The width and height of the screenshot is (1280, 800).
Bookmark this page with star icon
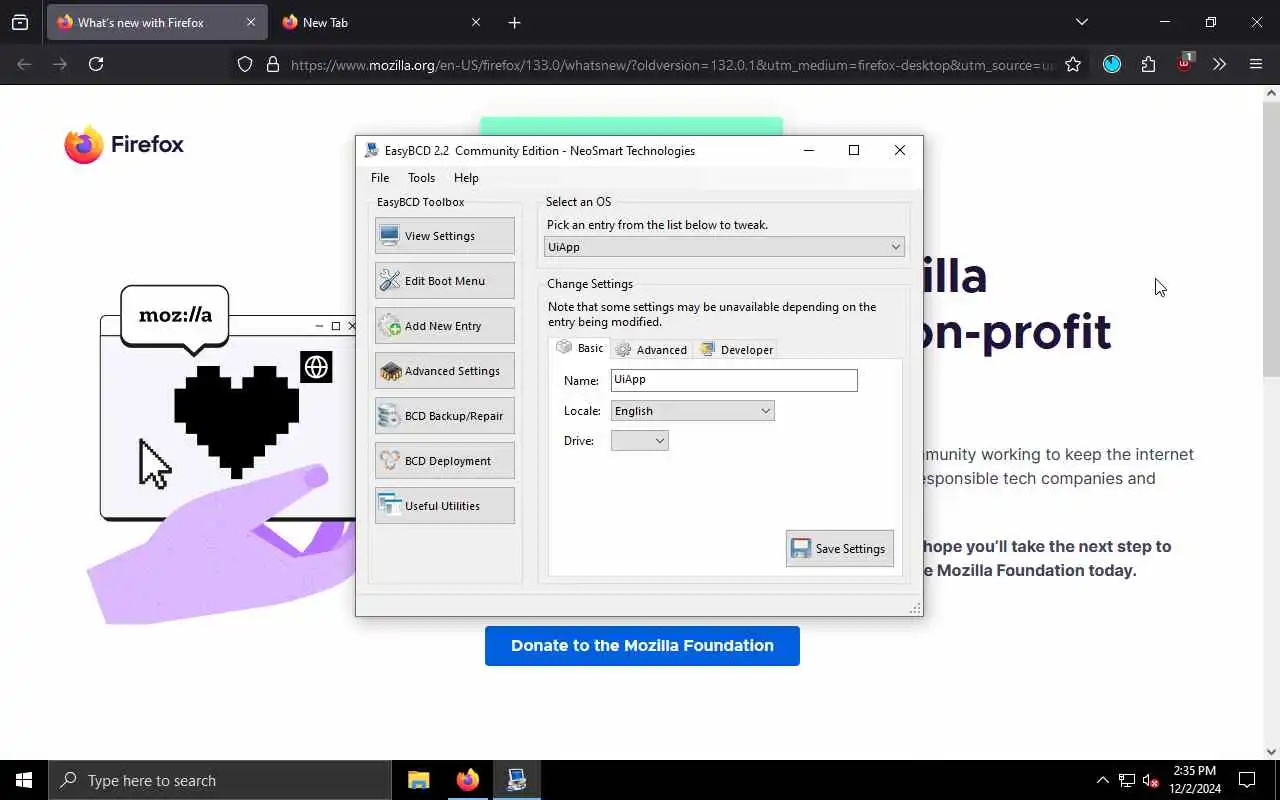pyautogui.click(x=1073, y=64)
